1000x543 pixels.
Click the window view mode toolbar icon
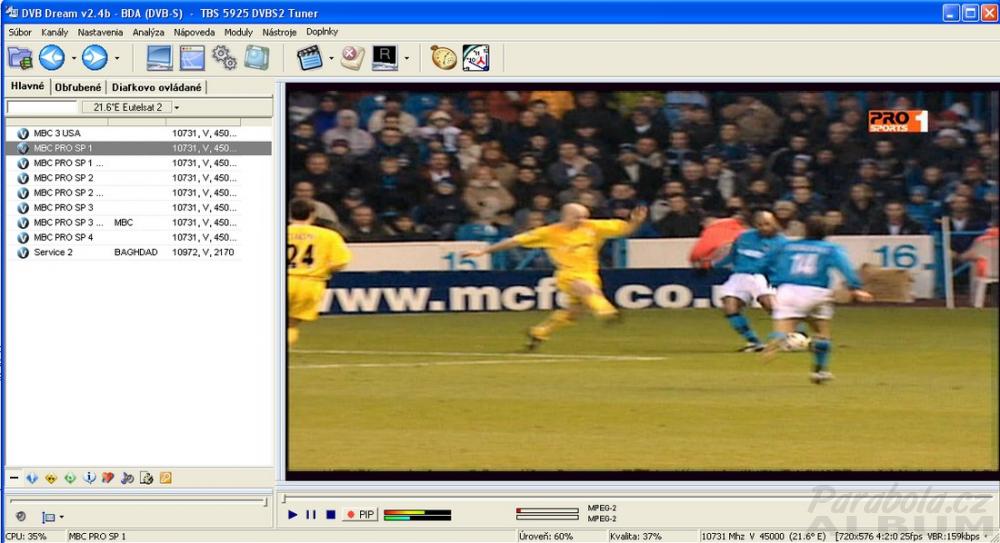coord(192,58)
